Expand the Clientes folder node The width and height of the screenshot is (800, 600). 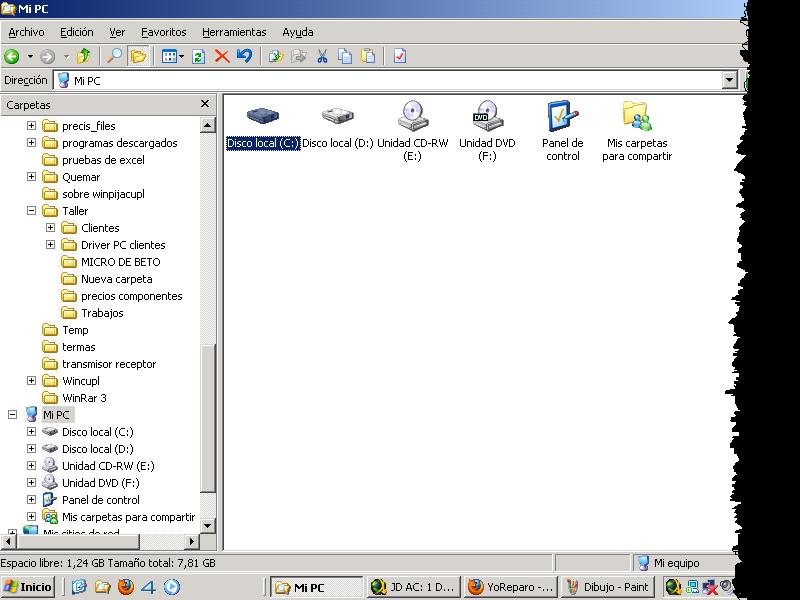[x=51, y=228]
